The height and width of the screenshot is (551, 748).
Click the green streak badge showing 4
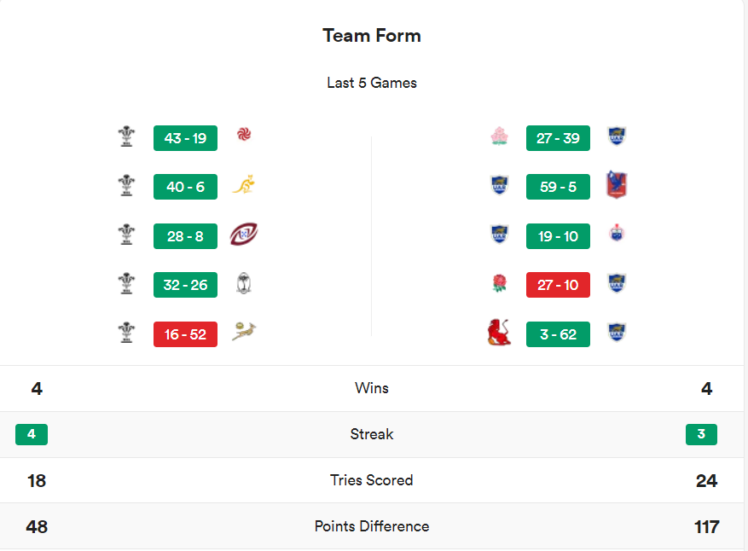(31, 434)
